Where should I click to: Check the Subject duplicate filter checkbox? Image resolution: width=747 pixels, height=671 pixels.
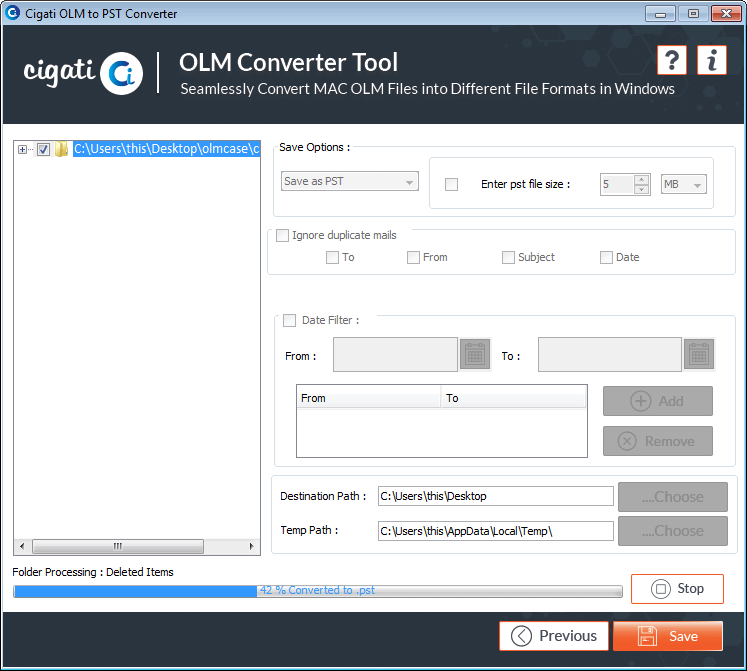pos(508,257)
